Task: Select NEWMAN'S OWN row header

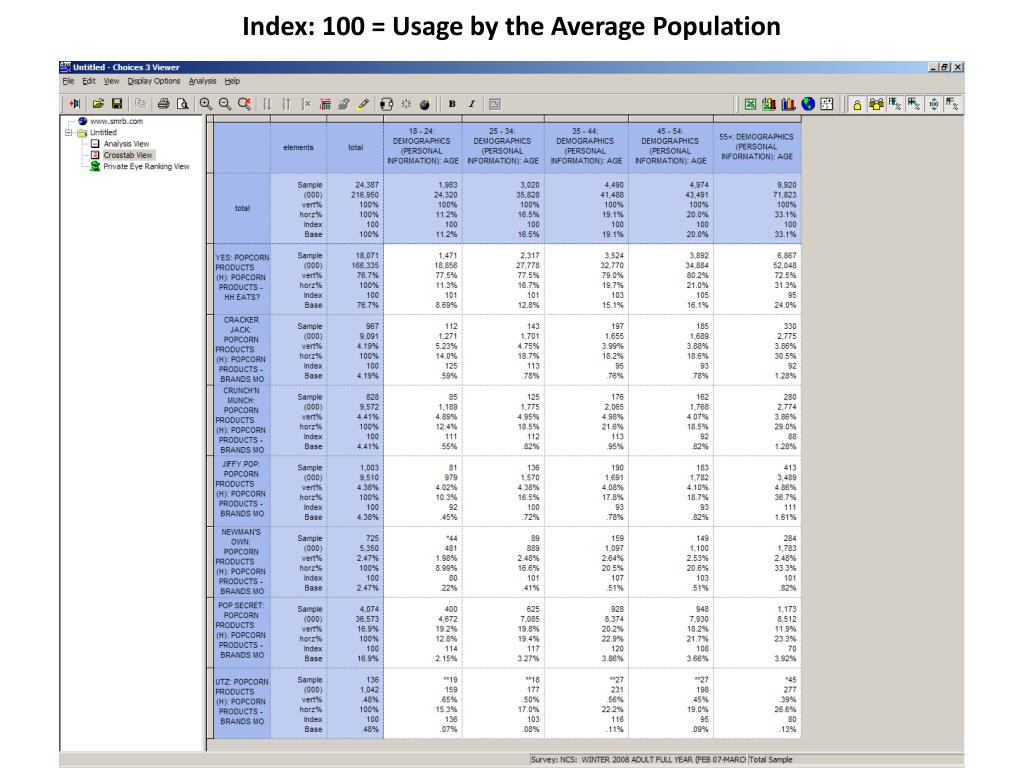Action: pos(242,562)
